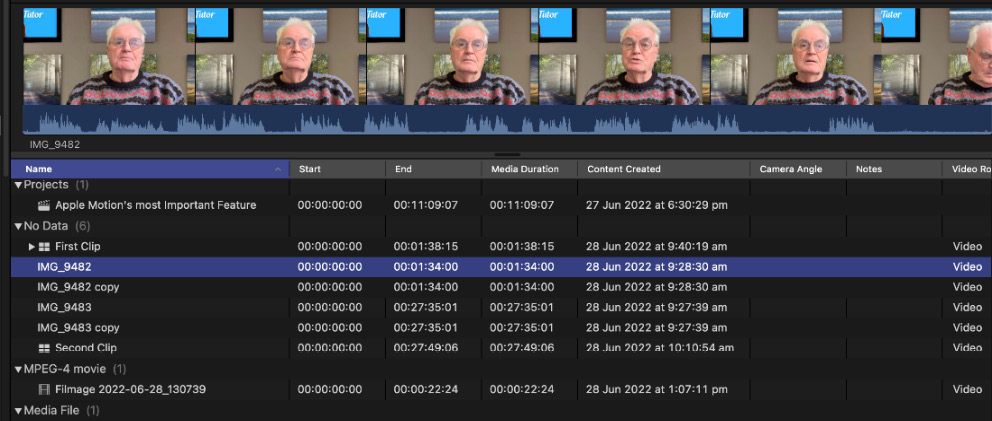Click the Notes column header

coord(894,169)
